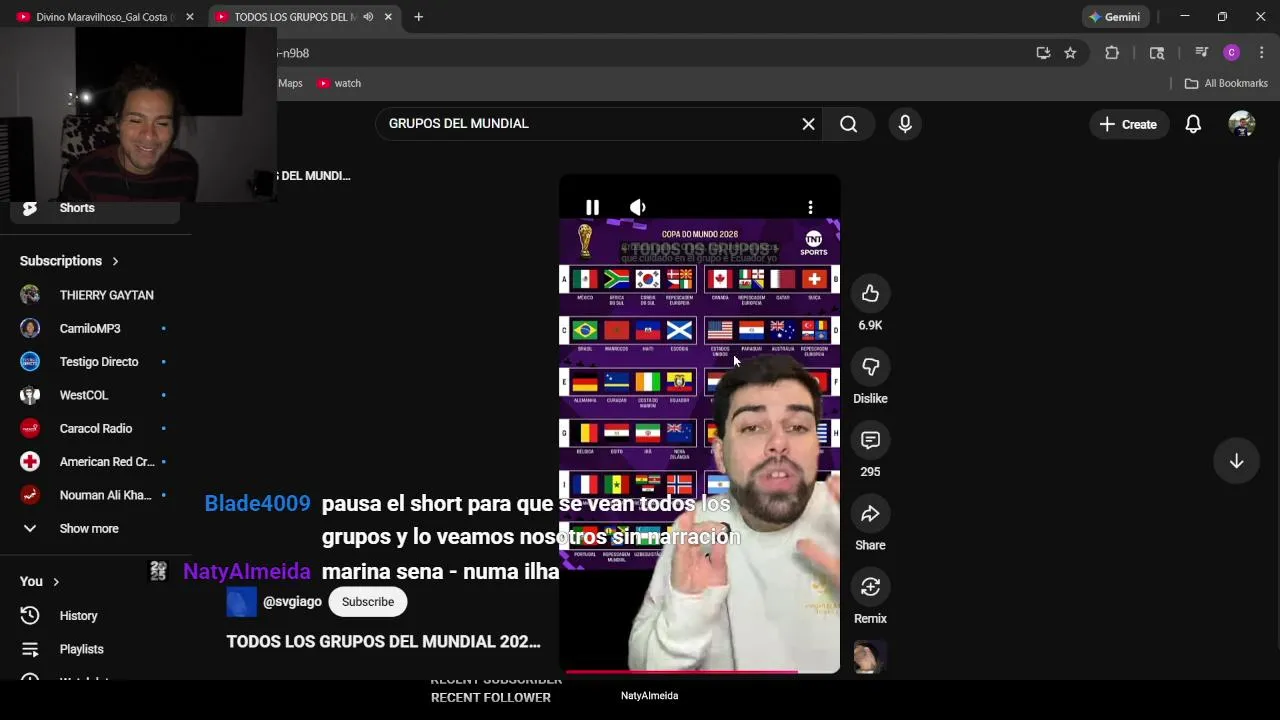Subscribe to @svgiago channel
Viewport: 1280px width, 720px height.
tap(368, 602)
